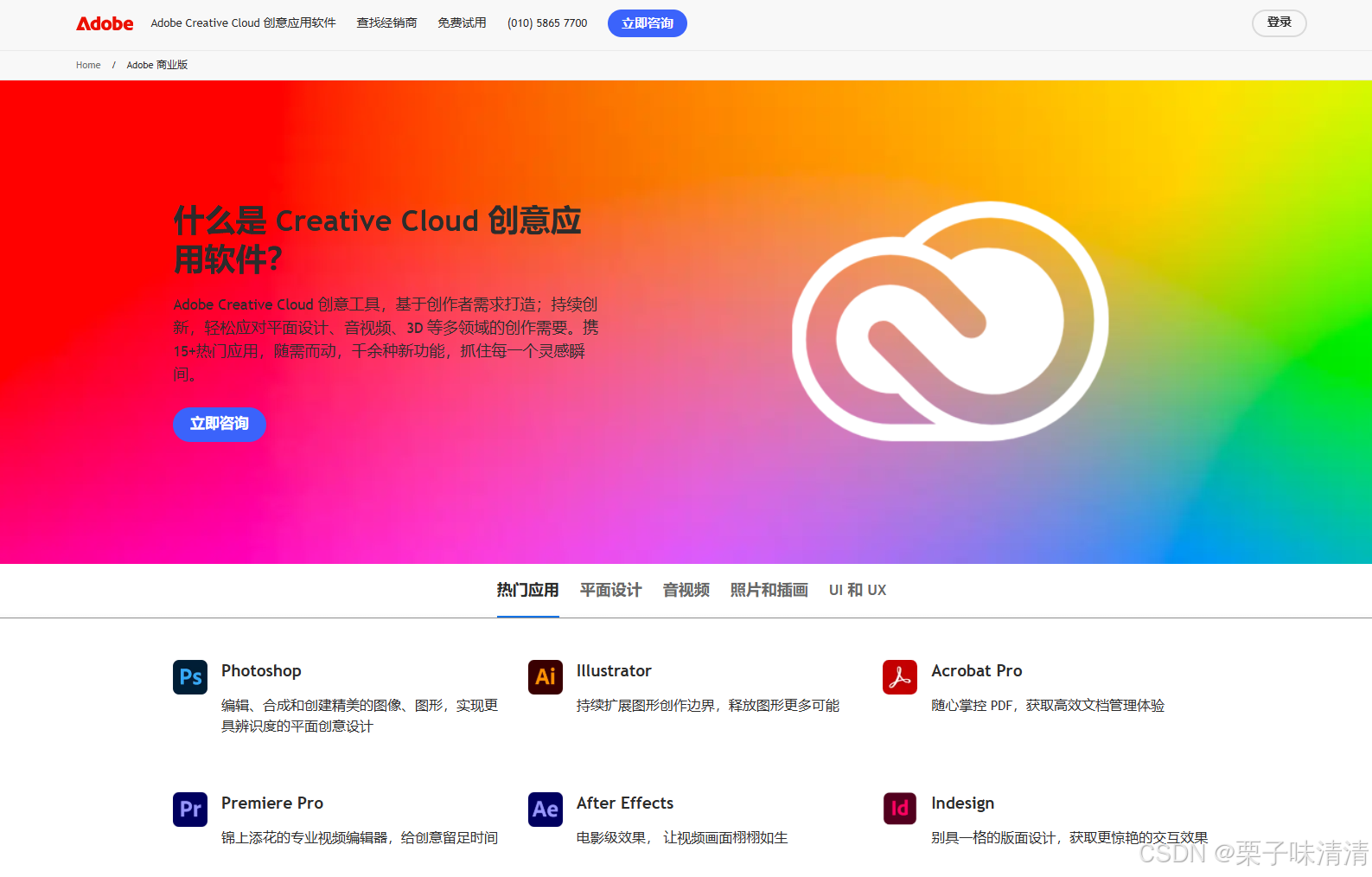Click the hero heading 什么是 Creative Cloud 创意应用软件

(378, 240)
